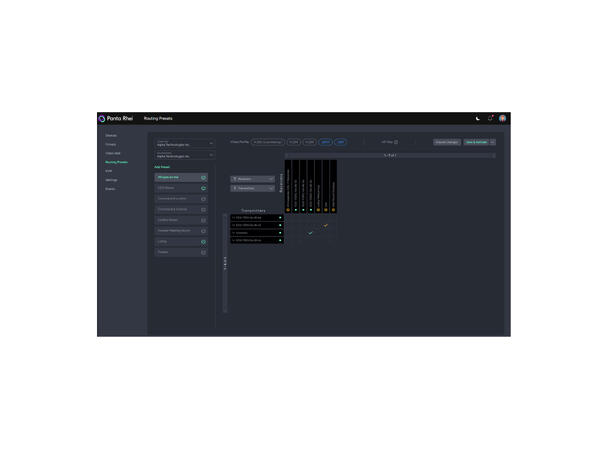Viewport: 610px width, 450px height.
Task: Click the status icon on the highlighted first preset
Action: (x=204, y=178)
